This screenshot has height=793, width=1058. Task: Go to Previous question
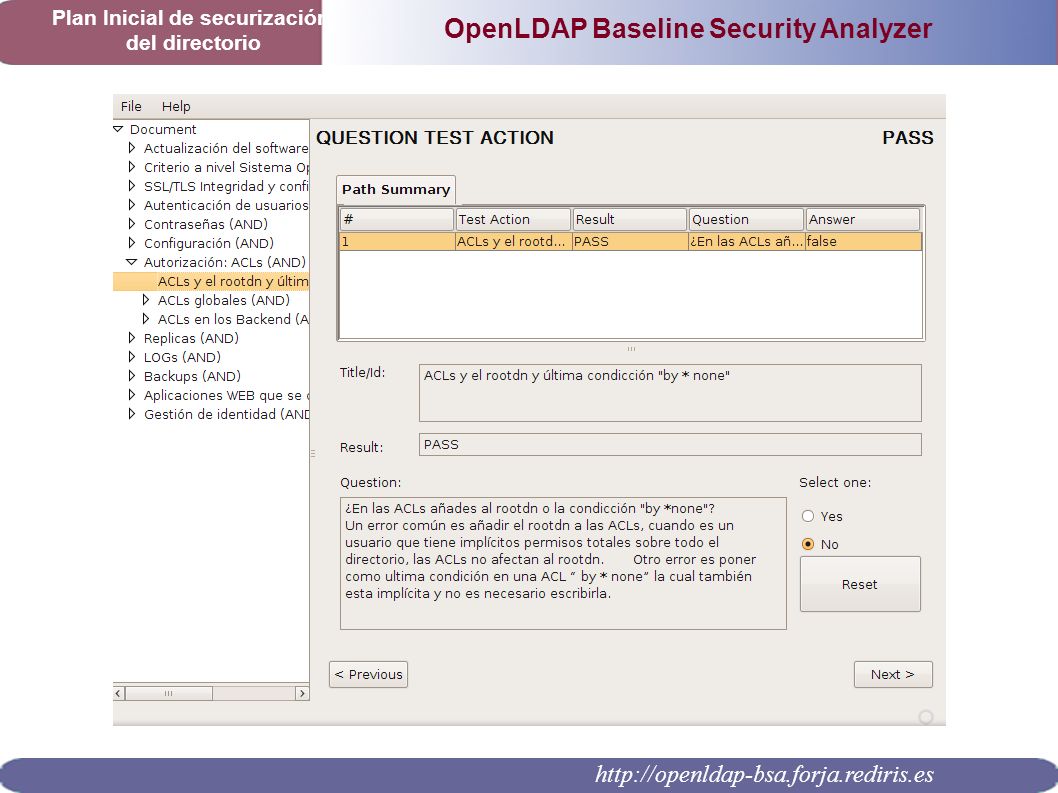368,674
